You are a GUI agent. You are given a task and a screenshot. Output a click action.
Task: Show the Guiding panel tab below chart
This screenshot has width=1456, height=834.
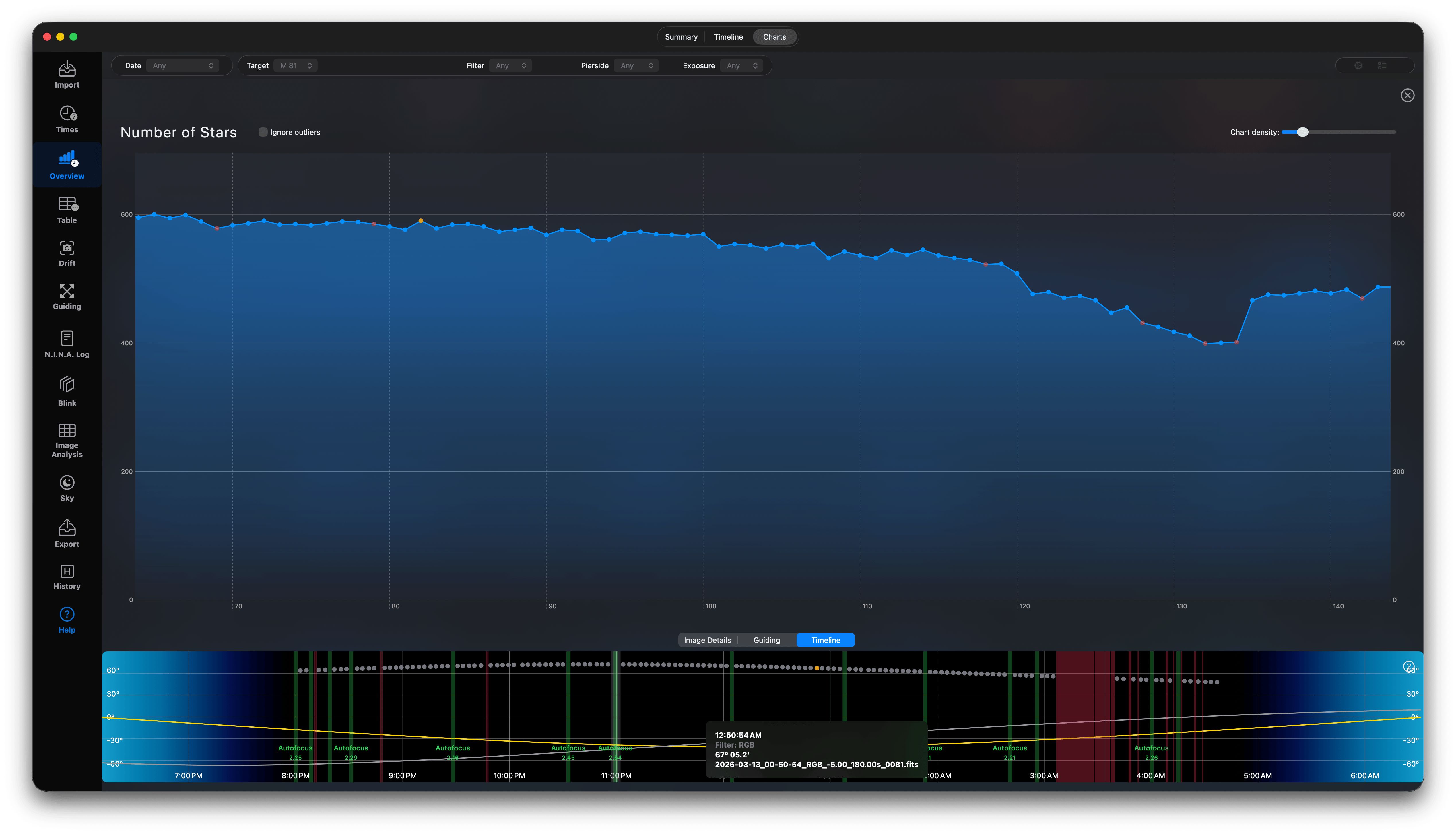(767, 640)
